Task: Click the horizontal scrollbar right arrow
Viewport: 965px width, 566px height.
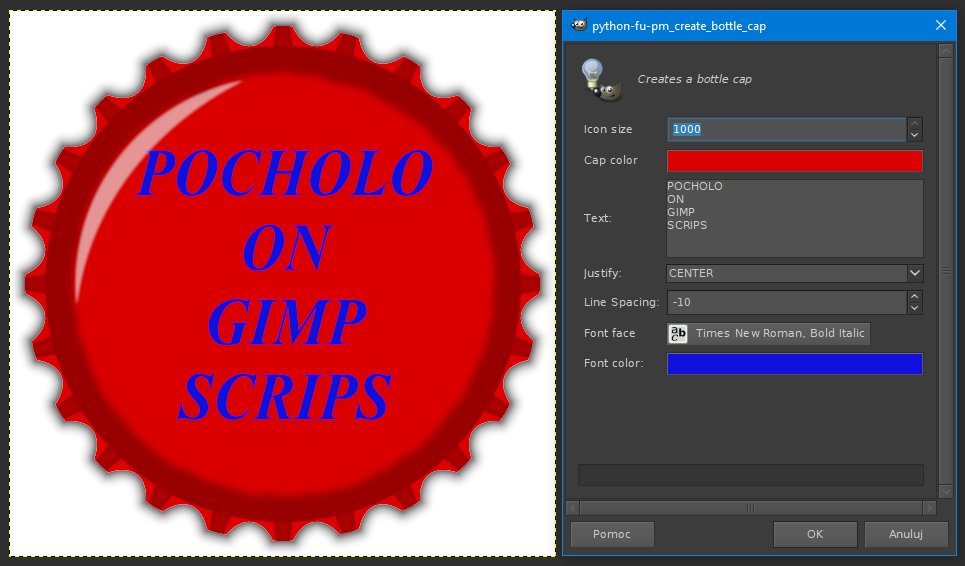Action: point(929,508)
